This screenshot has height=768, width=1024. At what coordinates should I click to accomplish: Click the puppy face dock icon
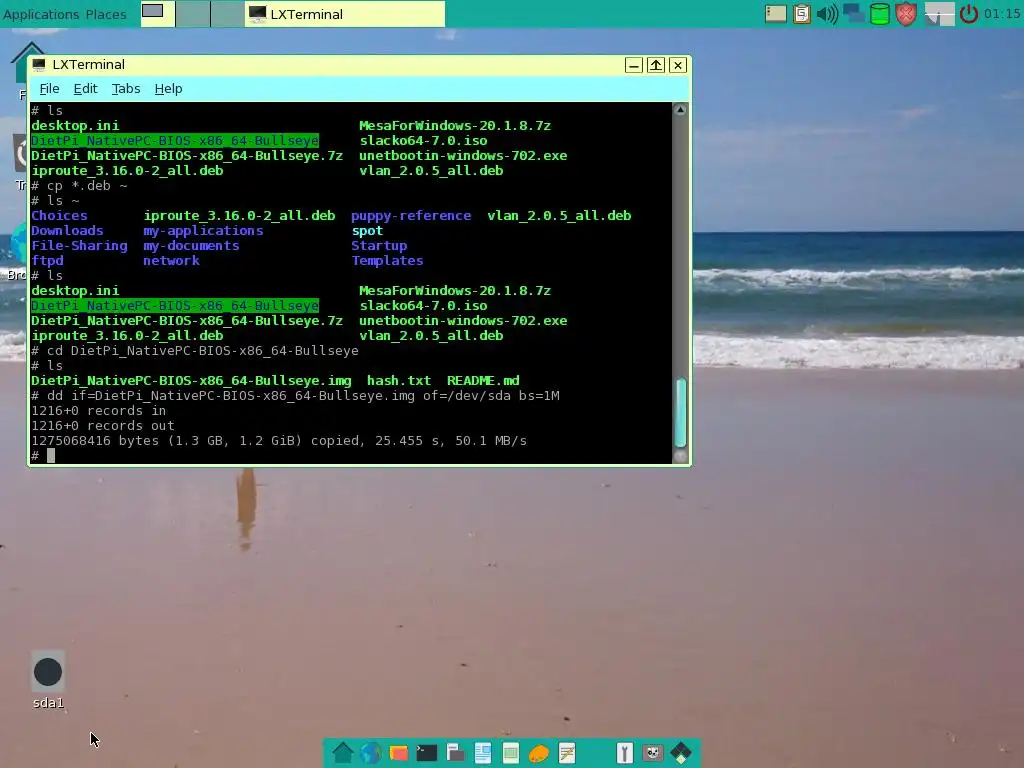click(x=652, y=753)
